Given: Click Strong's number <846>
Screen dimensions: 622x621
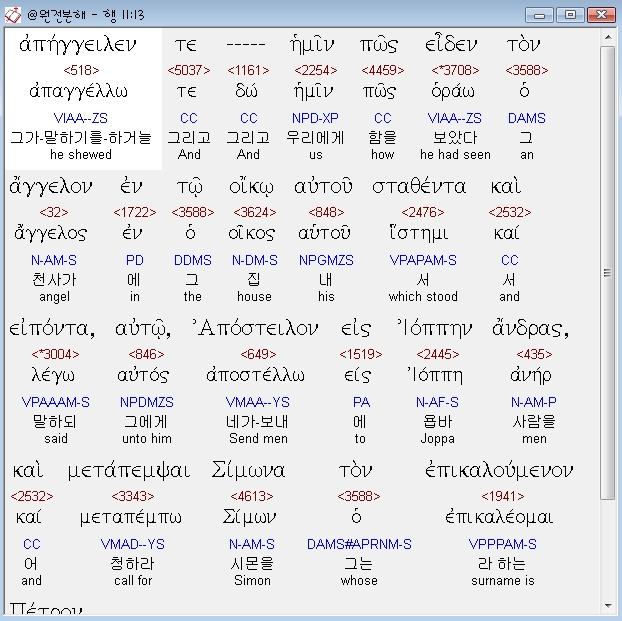Looking at the screenshot, I should point(146,354).
